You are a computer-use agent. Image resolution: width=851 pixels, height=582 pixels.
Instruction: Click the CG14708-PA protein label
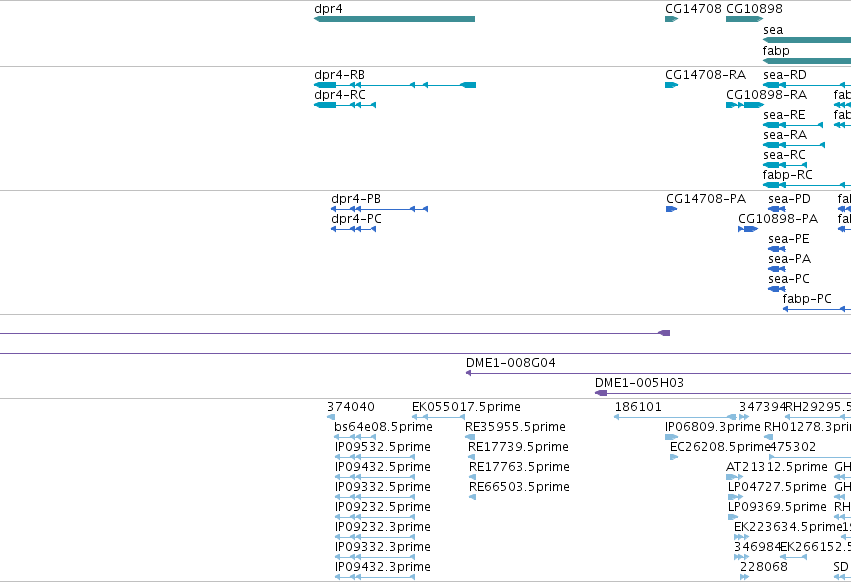[706, 199]
